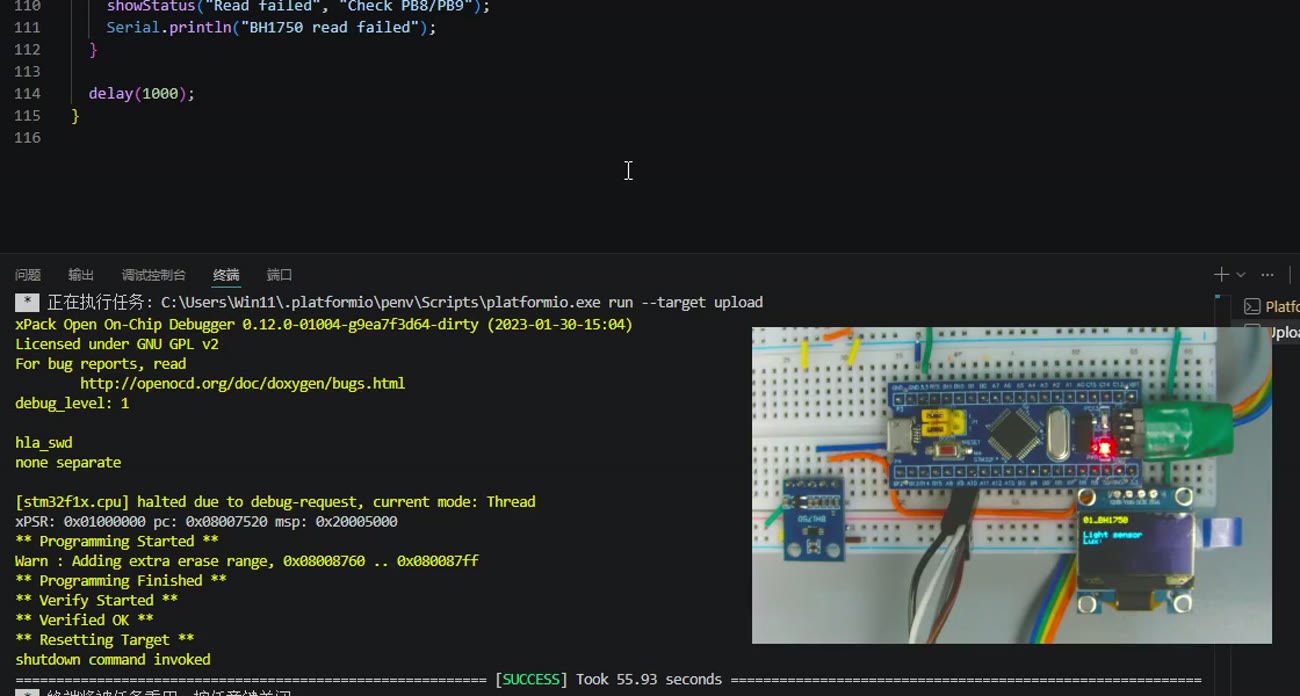This screenshot has height=696, width=1300.
Task: Open the 调试控制台 panel tab
Action: point(154,275)
